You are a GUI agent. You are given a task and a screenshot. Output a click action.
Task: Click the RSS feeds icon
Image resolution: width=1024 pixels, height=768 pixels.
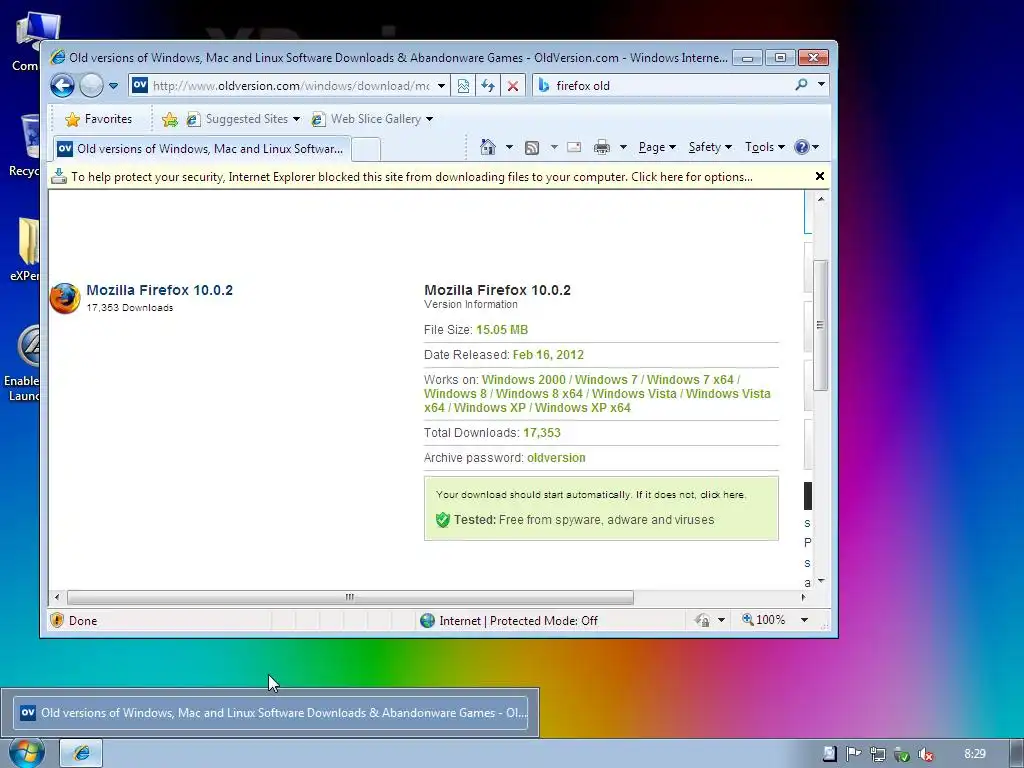(x=532, y=148)
